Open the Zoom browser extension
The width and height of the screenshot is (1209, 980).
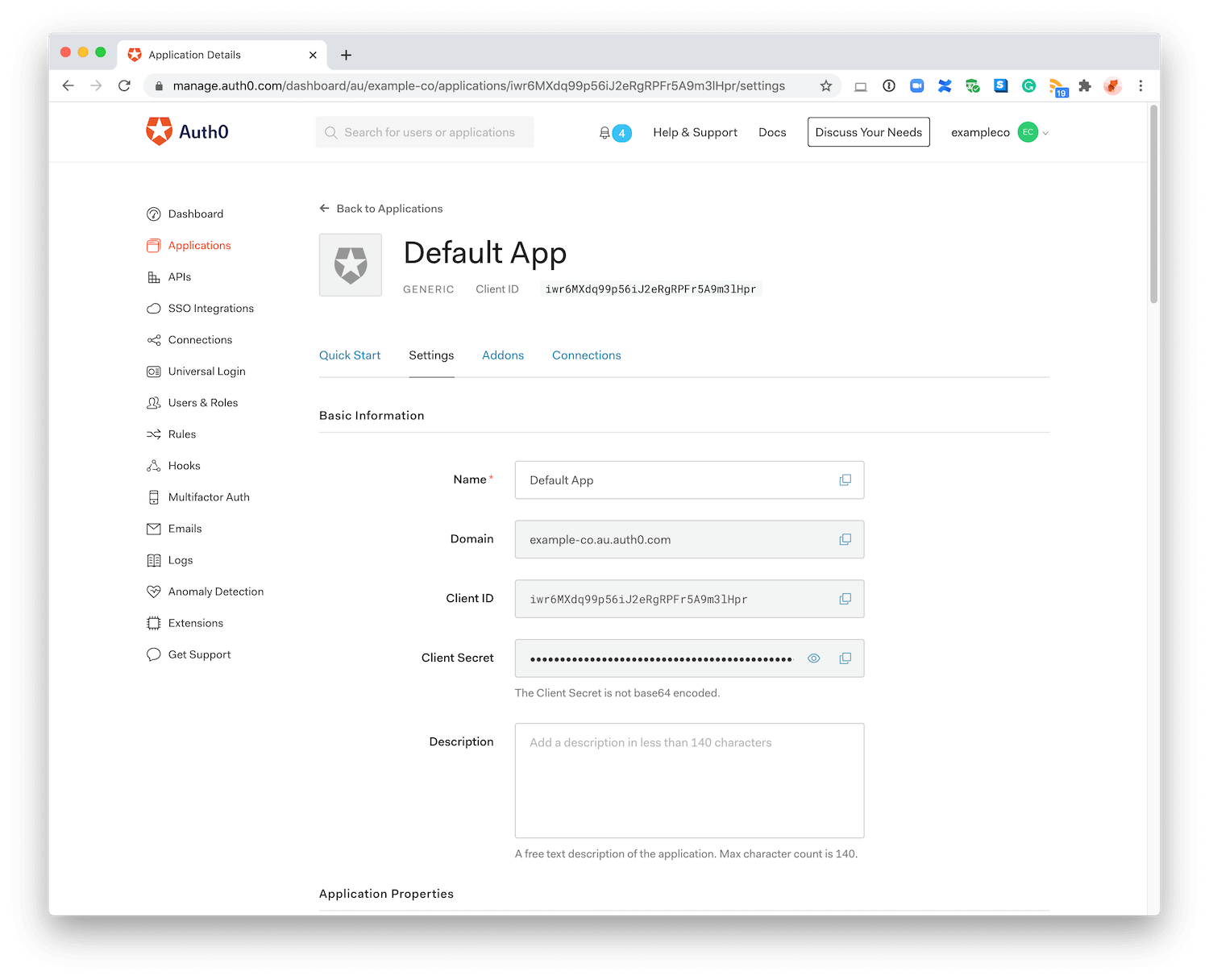(x=916, y=86)
